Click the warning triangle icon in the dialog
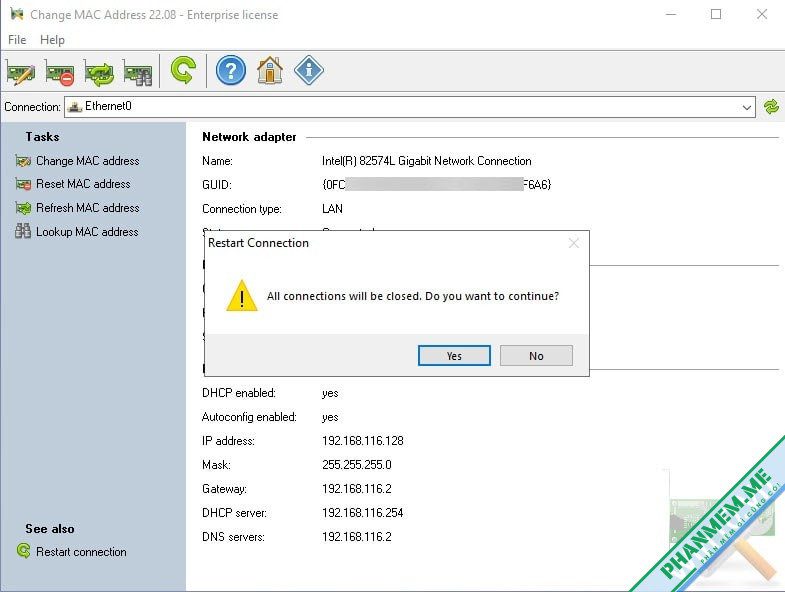Image resolution: width=785 pixels, height=592 pixels. point(242,295)
